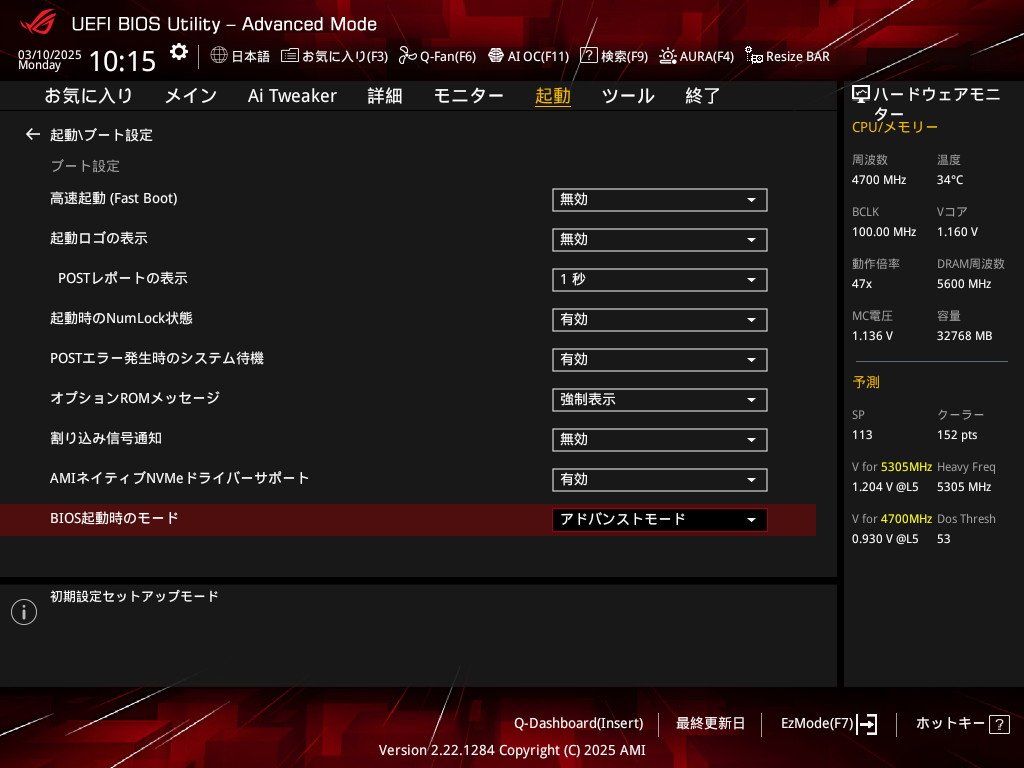The width and height of the screenshot is (1024, 768).
Task: Click Resize BAR label
Action: point(797,56)
